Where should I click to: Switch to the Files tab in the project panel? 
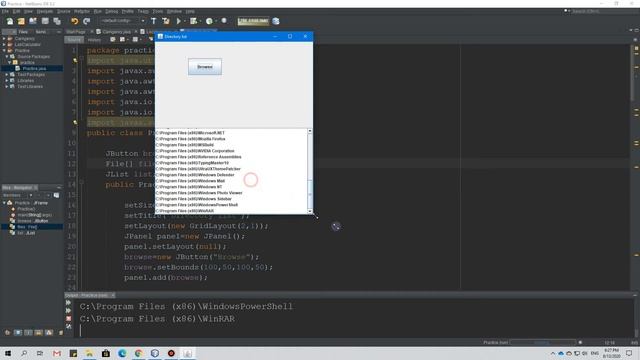click(23, 32)
